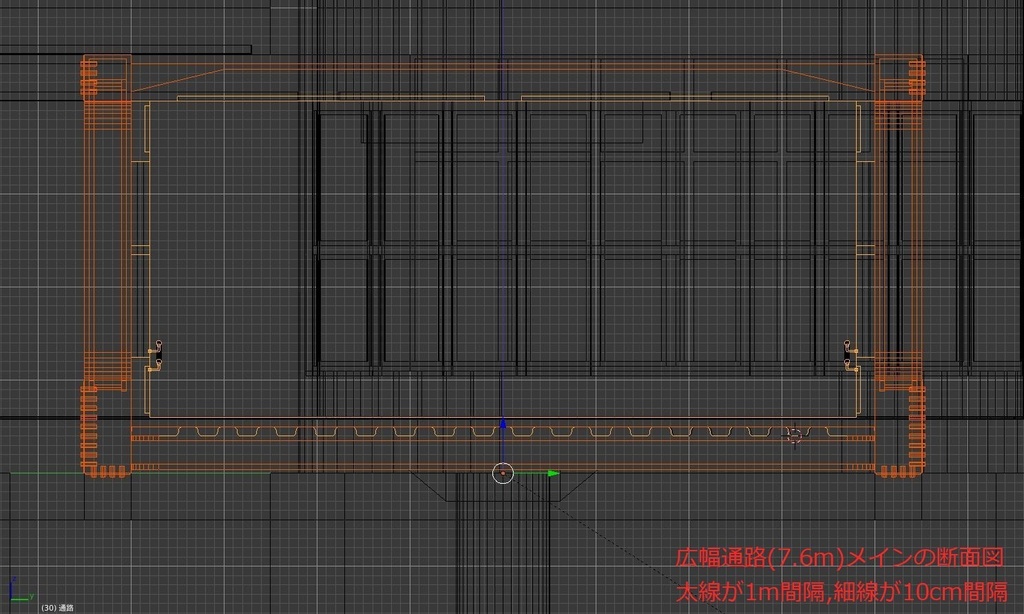Click the blue Z-axis transform arrow
Image resolution: width=1024 pixels, height=614 pixels.
(x=503, y=425)
